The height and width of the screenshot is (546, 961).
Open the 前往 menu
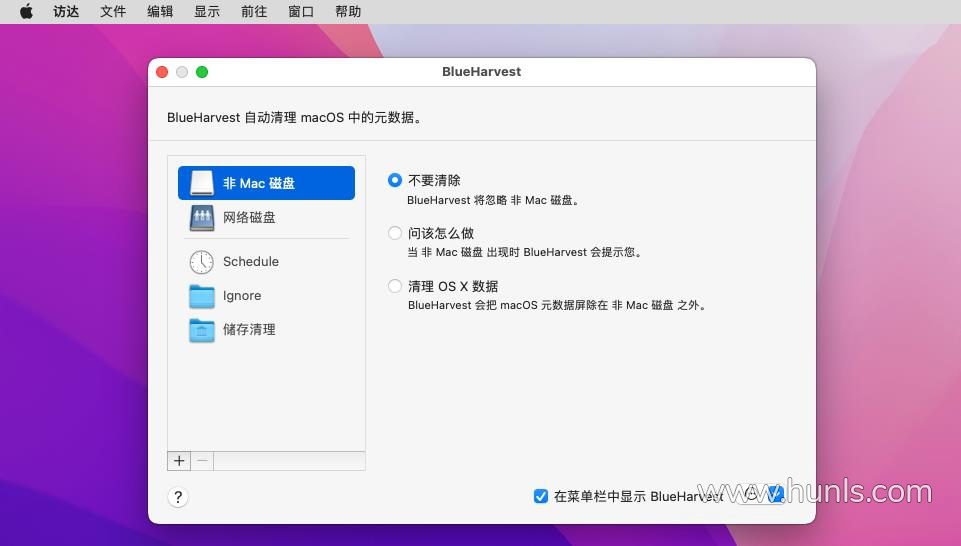(254, 12)
